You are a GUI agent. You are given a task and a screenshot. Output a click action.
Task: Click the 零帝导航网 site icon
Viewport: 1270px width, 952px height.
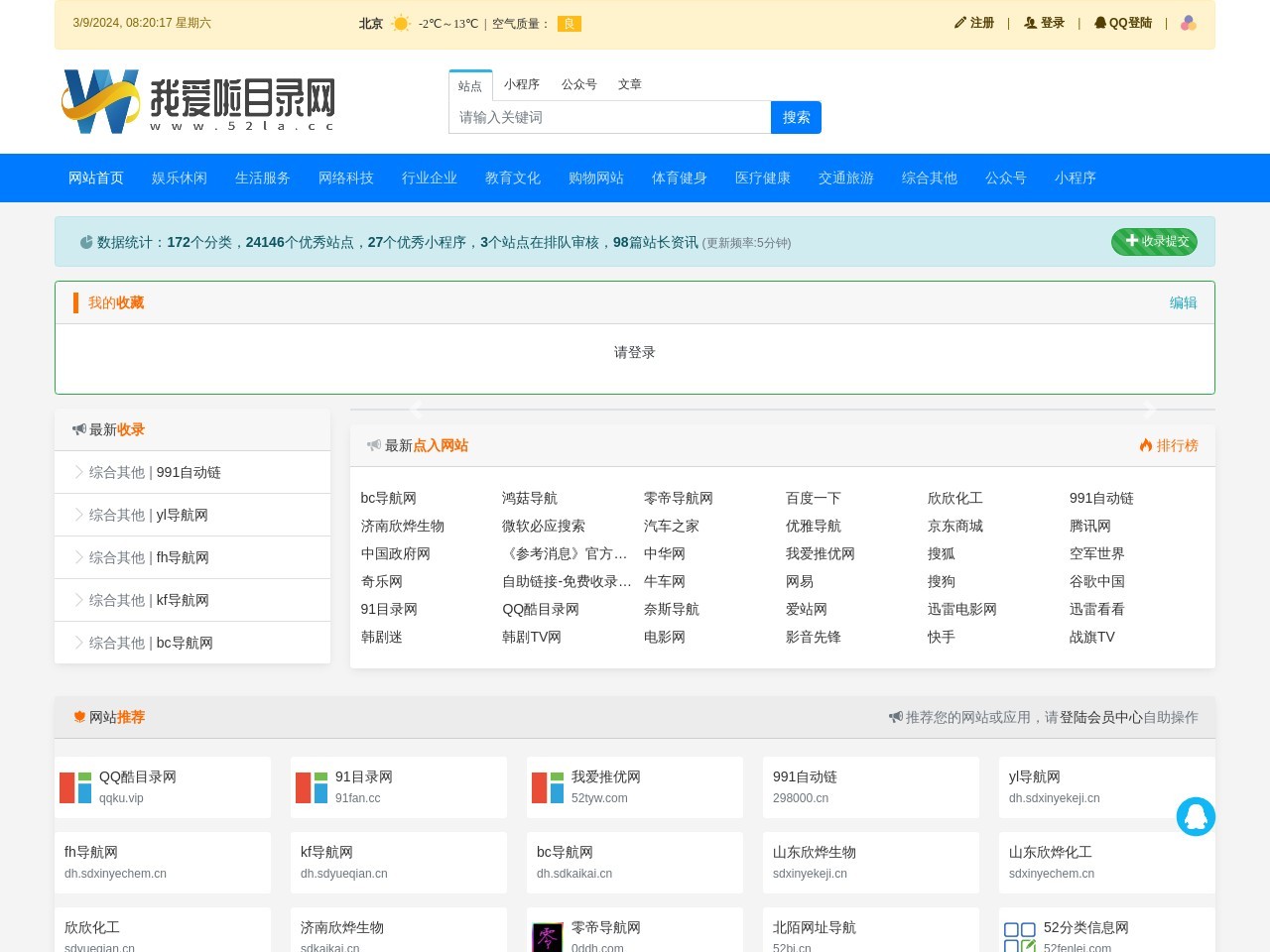[x=548, y=937]
